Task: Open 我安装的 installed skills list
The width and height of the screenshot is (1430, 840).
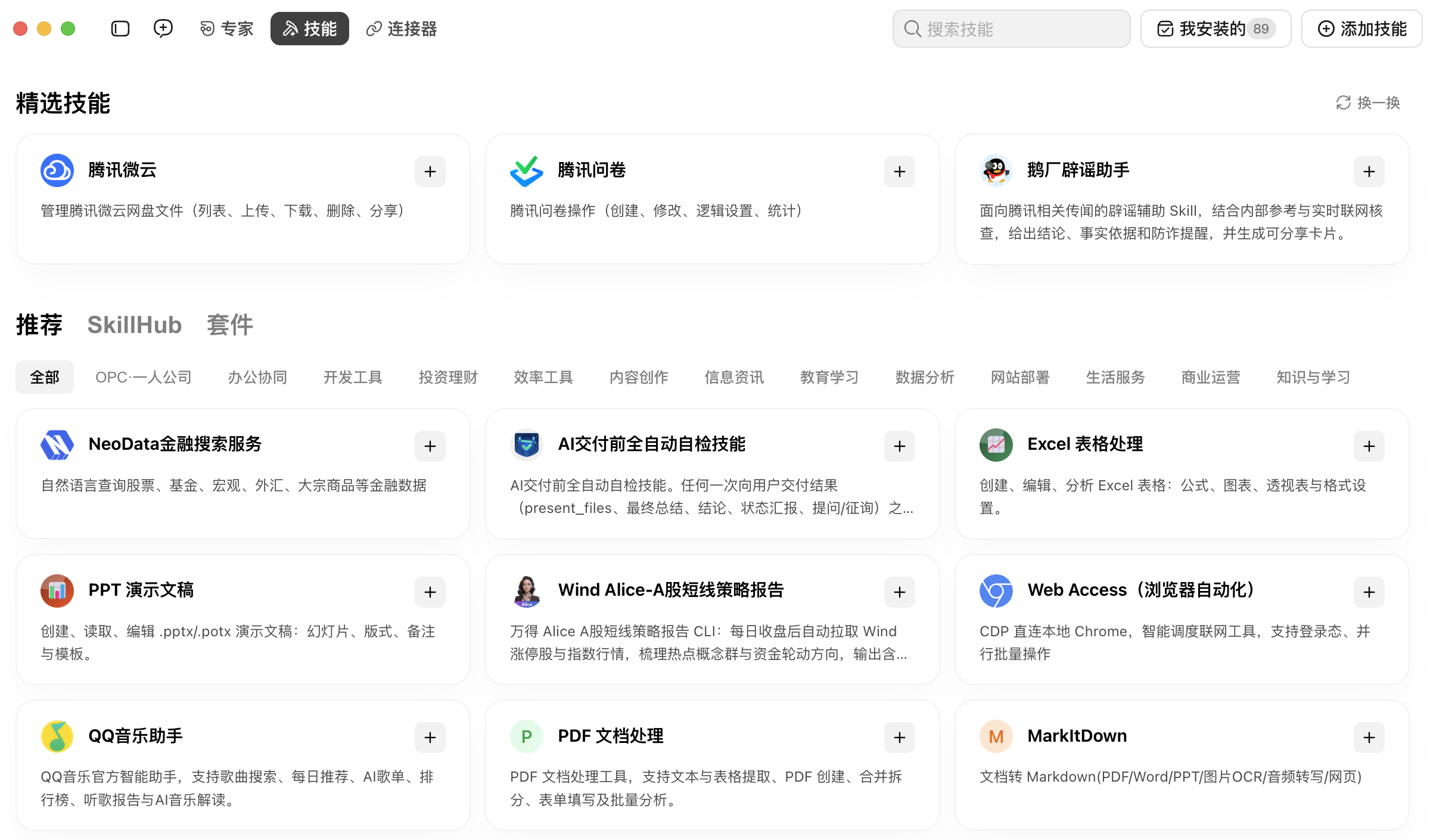Action: point(1215,29)
